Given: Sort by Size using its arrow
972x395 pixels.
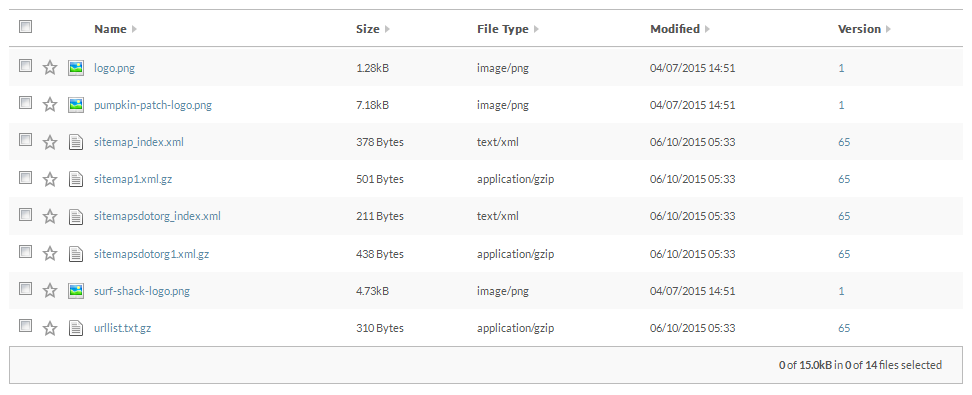Looking at the screenshot, I should pyautogui.click(x=387, y=29).
